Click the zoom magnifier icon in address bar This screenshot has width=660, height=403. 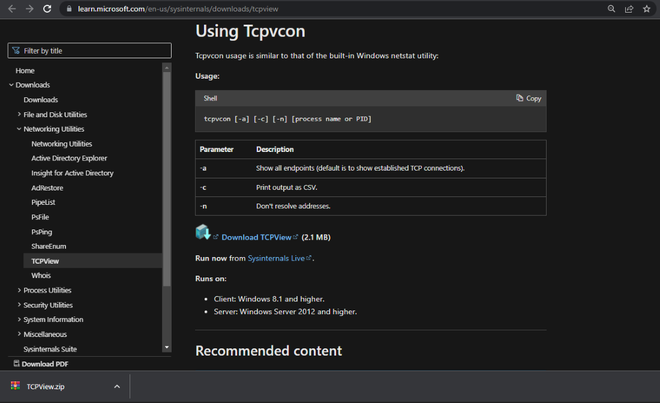611,8
